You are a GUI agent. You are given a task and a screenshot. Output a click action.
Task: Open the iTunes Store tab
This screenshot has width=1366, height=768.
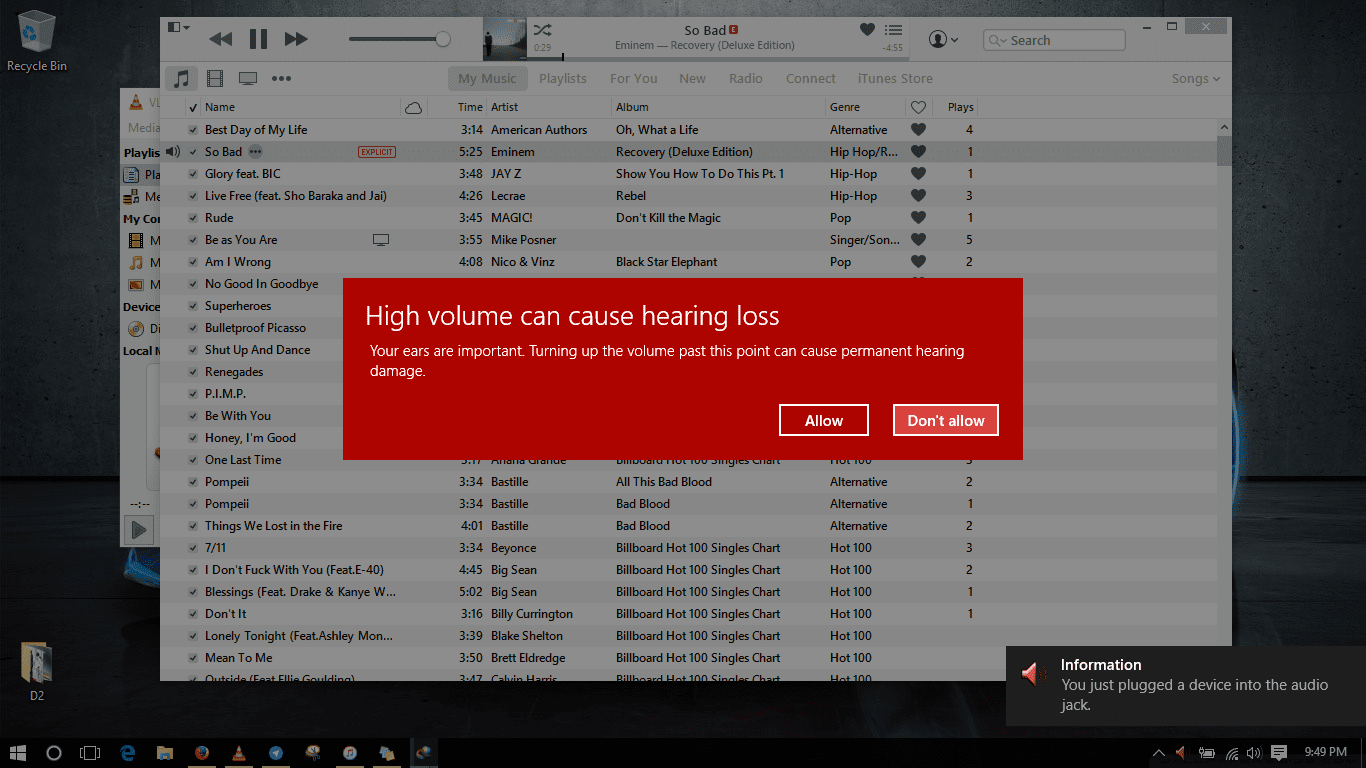[895, 79]
